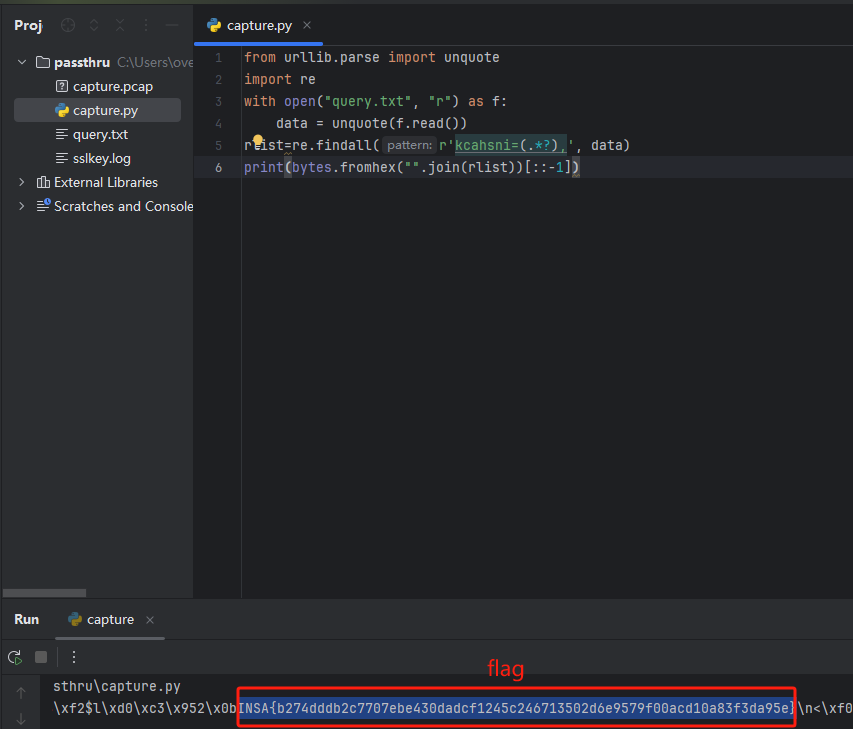Hide the Project panel with minimize icon

(x=172, y=26)
